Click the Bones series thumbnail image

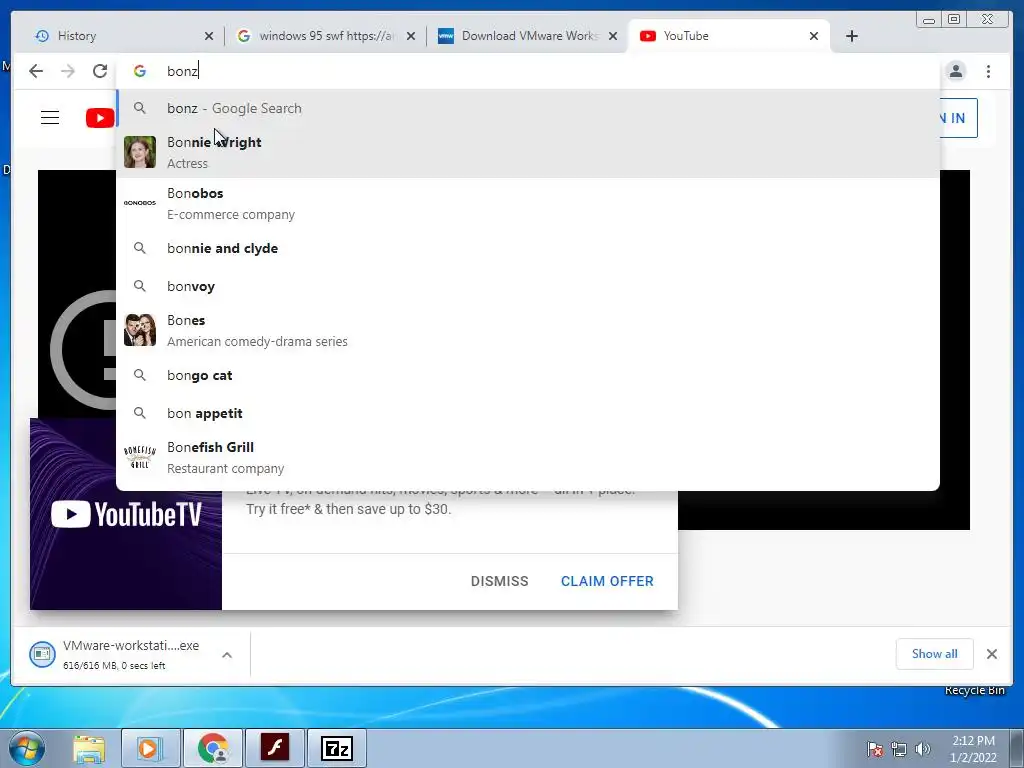[140, 330]
